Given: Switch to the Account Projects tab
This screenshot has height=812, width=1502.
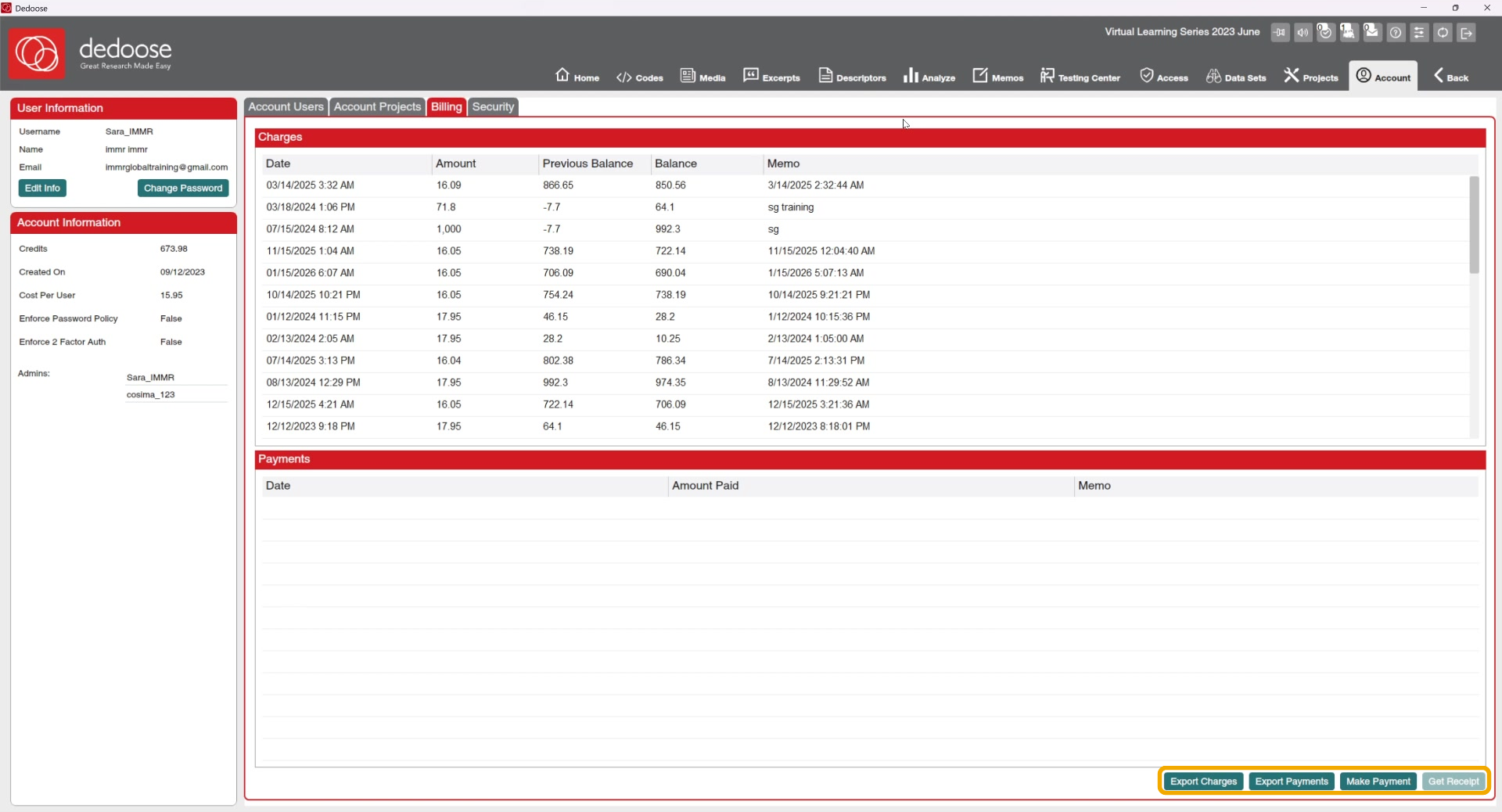Looking at the screenshot, I should tap(377, 107).
